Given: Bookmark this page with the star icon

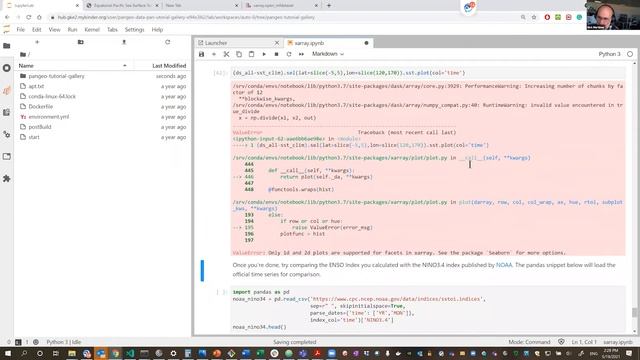Looking at the screenshot, I should [x=533, y=17].
